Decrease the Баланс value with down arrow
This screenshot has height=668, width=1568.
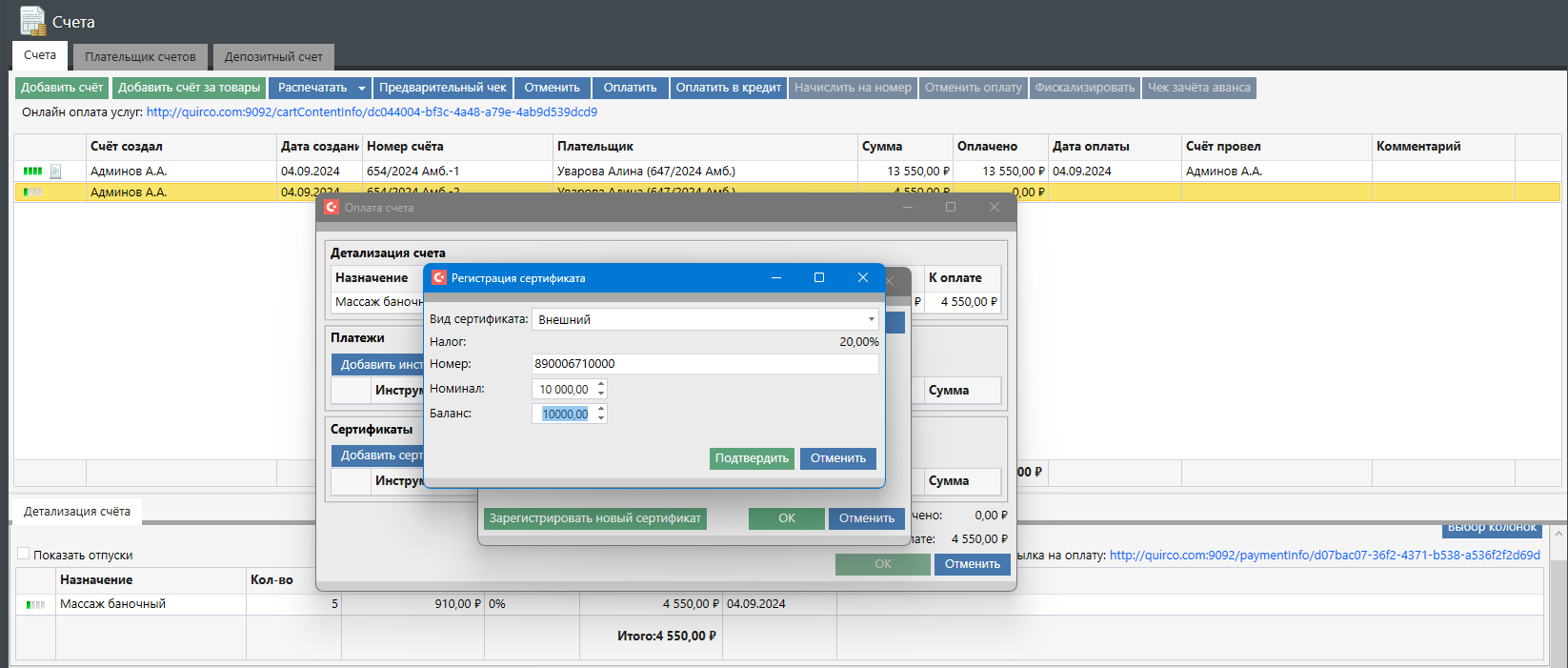click(x=601, y=418)
